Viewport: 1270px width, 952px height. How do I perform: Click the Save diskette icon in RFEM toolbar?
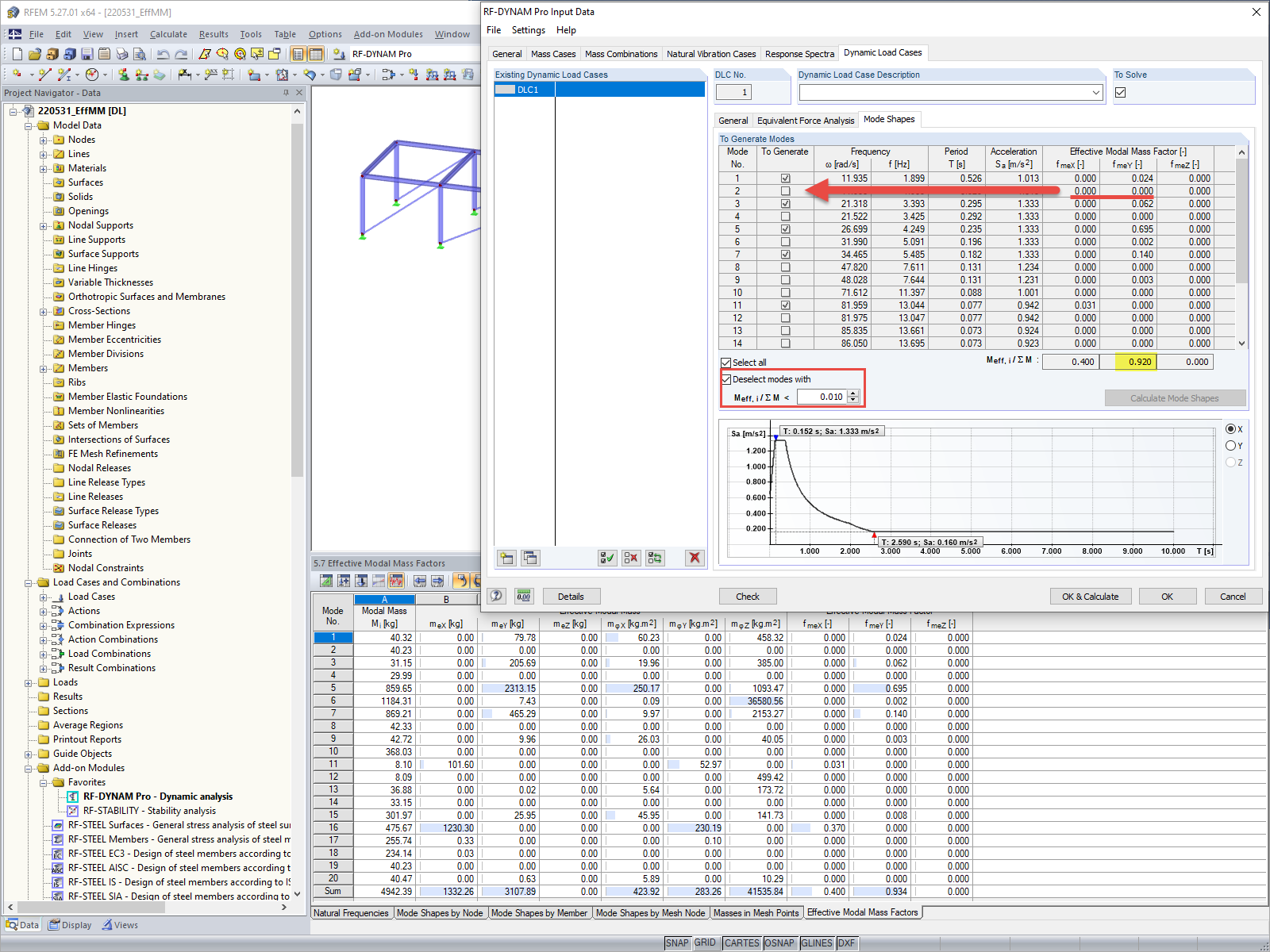[87, 54]
